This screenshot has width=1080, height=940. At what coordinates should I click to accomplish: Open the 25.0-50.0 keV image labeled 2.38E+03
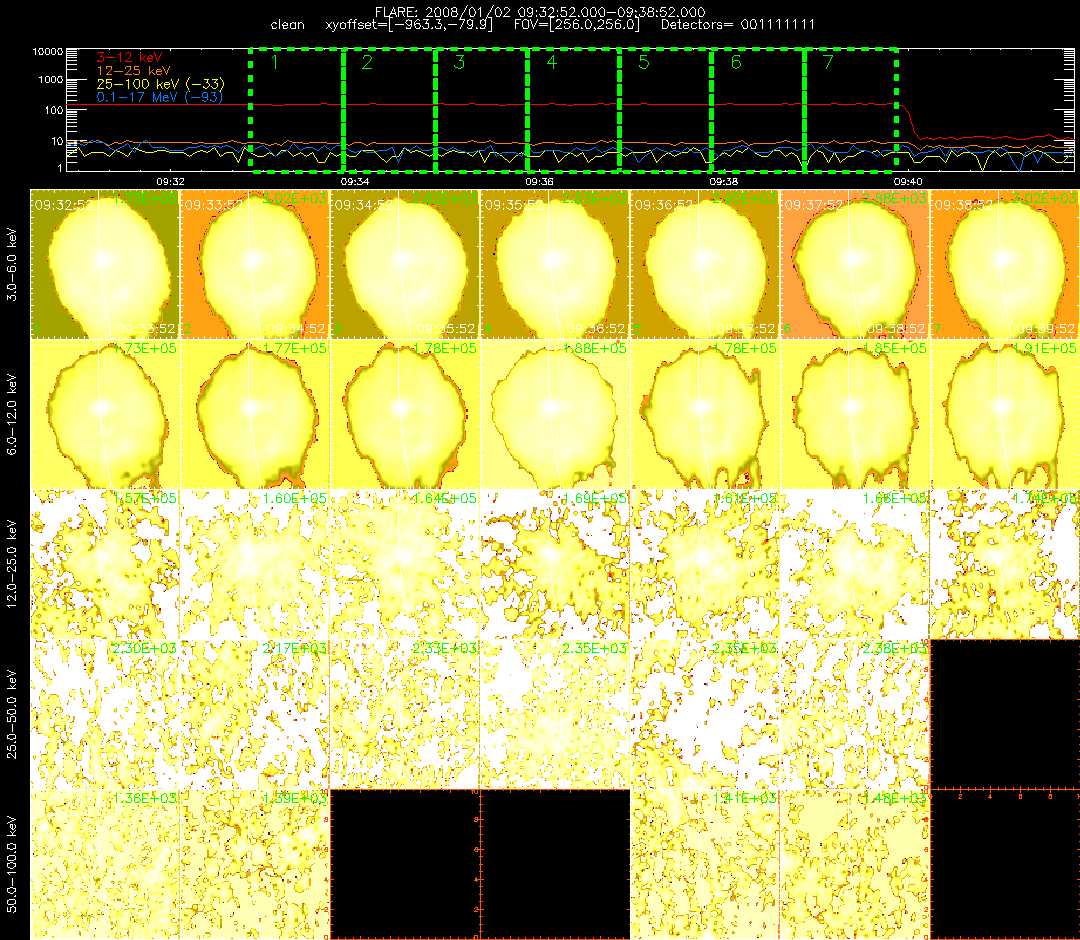point(855,714)
